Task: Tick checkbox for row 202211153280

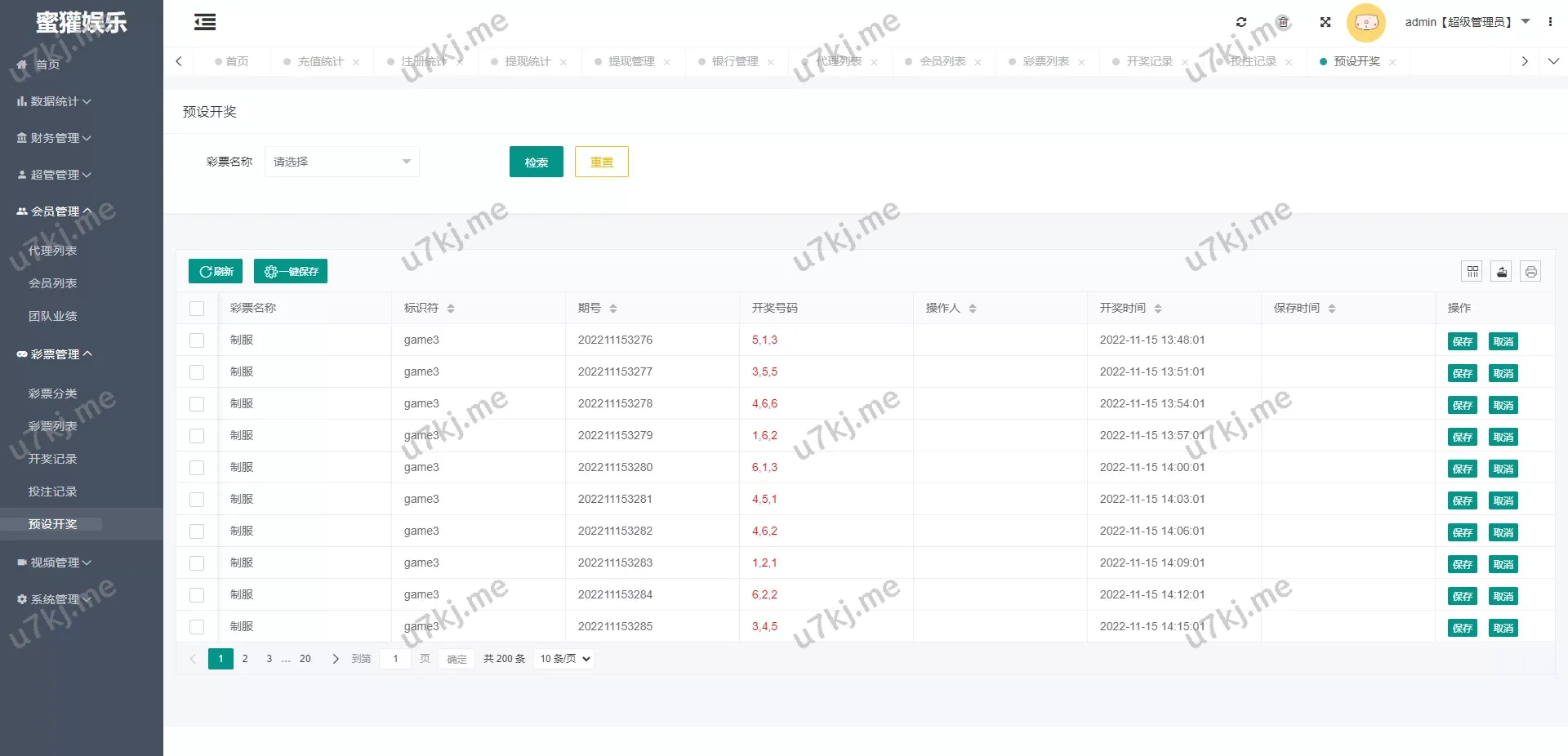Action: pyautogui.click(x=197, y=468)
